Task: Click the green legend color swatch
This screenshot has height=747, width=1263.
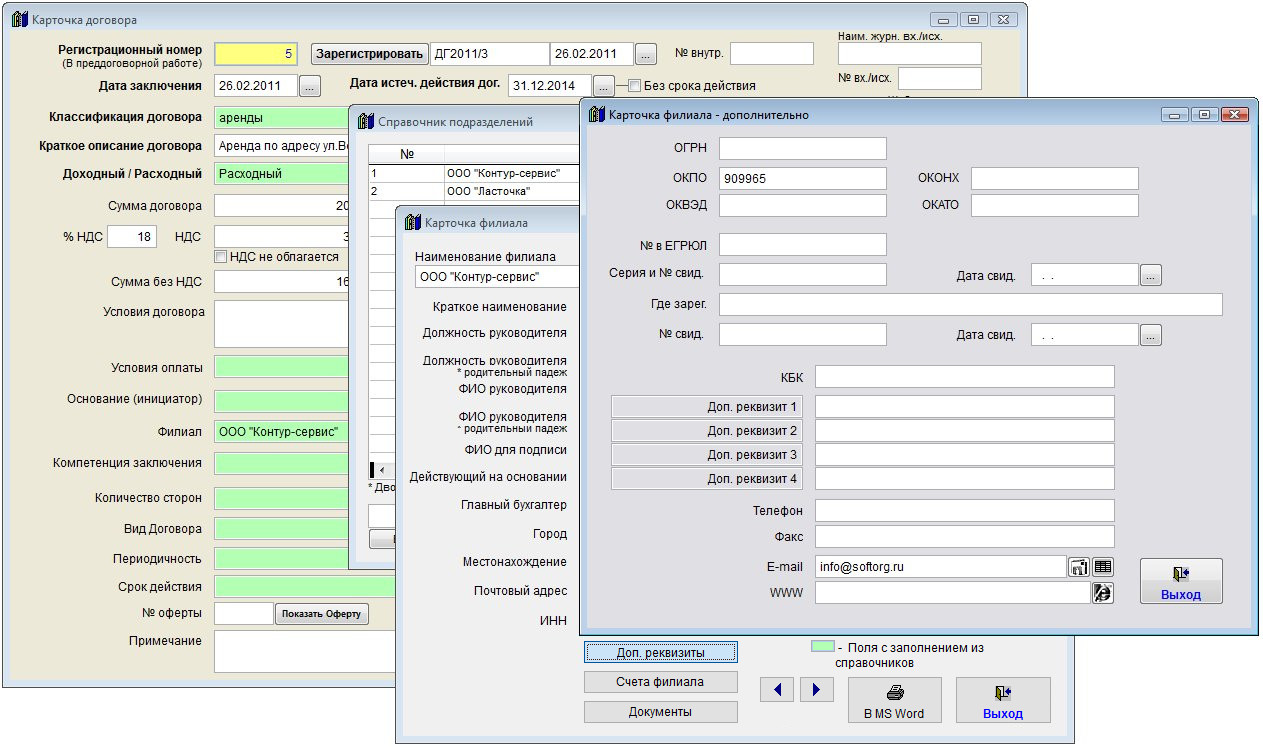Action: 822,648
